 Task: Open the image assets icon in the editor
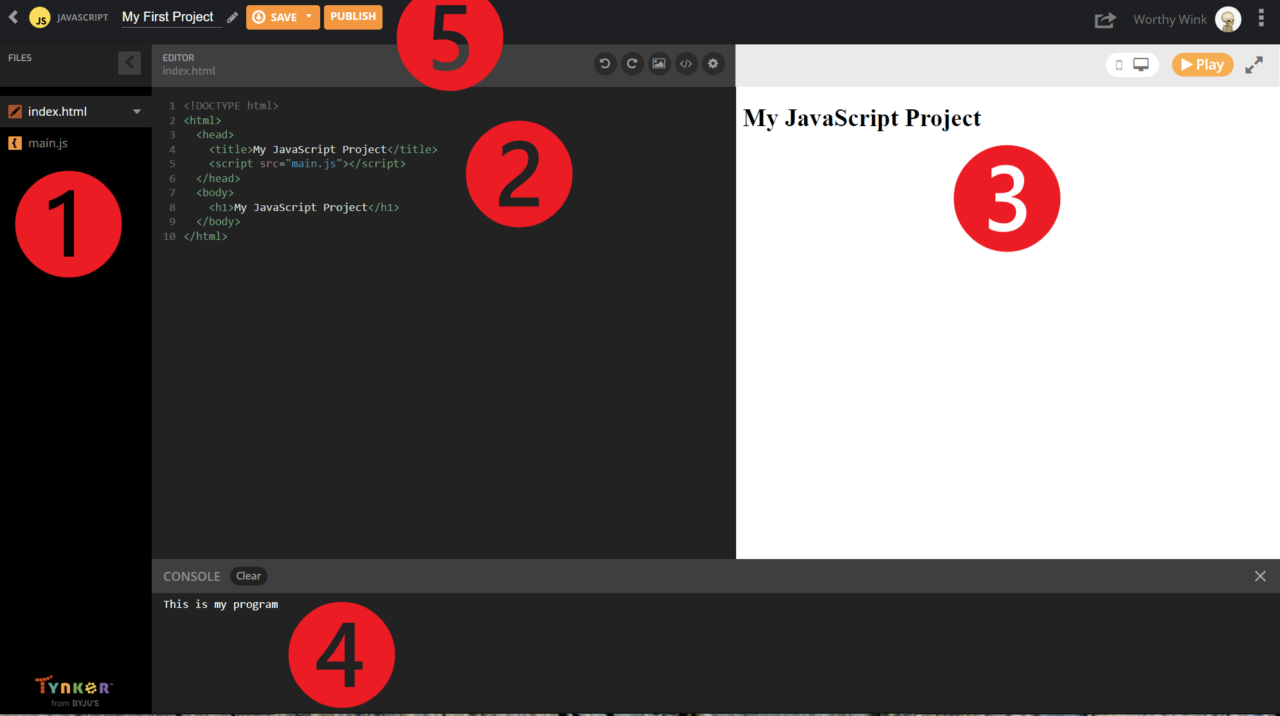tap(659, 63)
